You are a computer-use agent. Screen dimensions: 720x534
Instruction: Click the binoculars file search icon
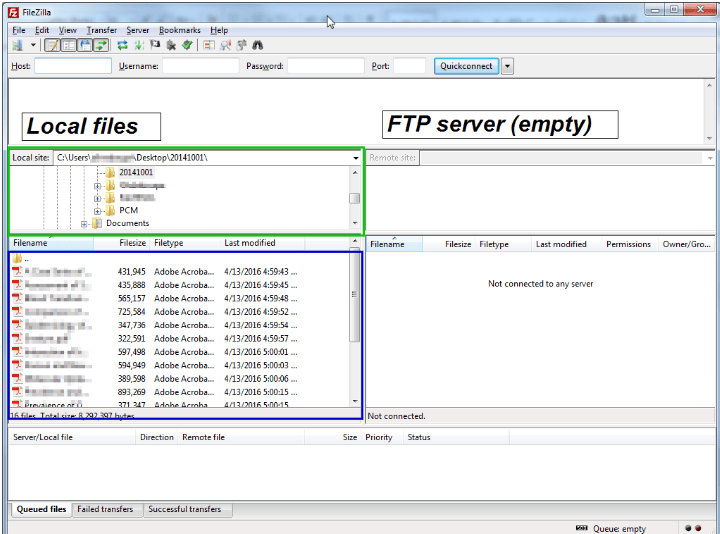(x=258, y=45)
